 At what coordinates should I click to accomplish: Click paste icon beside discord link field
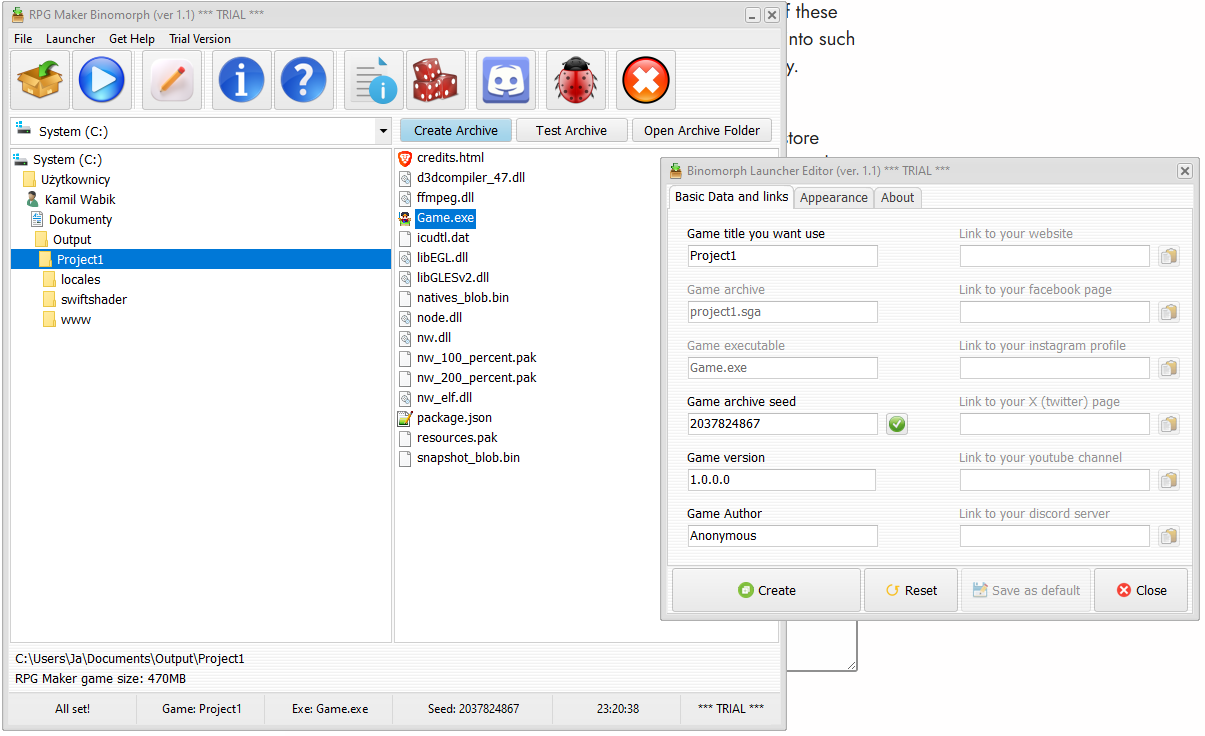pos(1169,536)
